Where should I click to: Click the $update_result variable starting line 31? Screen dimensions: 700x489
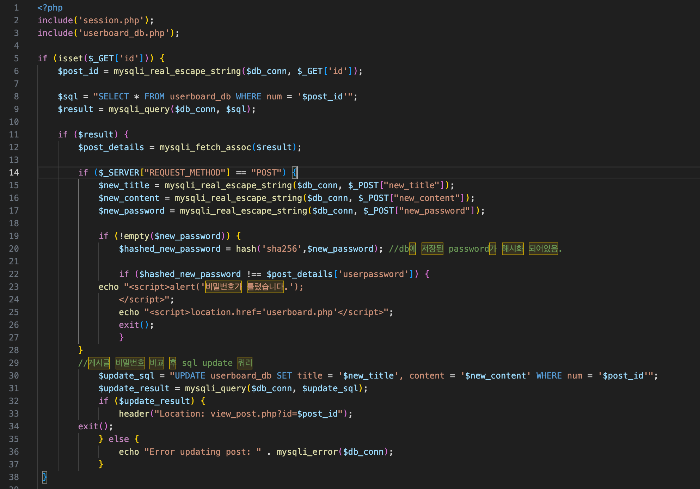coord(134,389)
